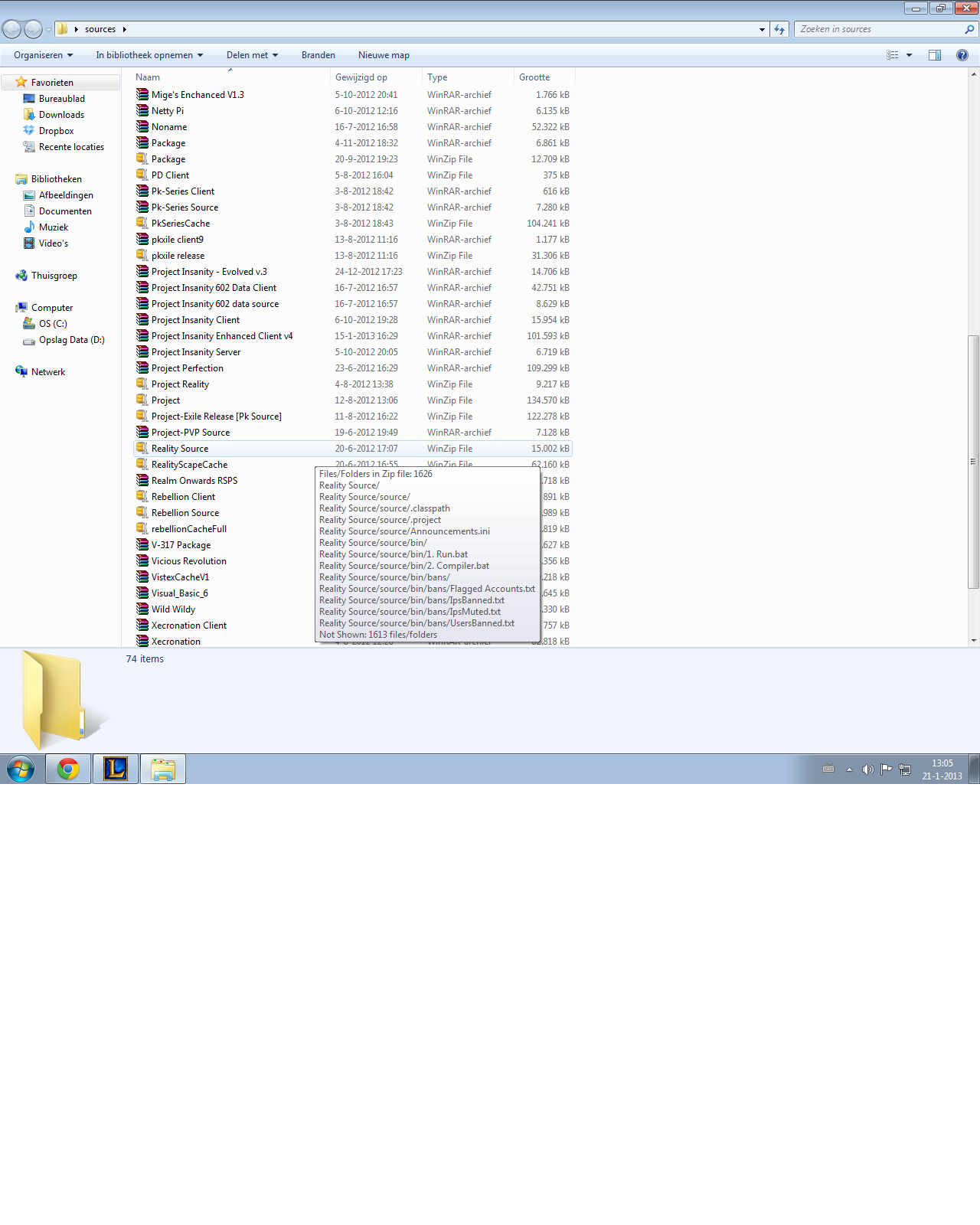This screenshot has width=980, height=1225.
Task: Select the PkSeriesCache zip file
Action: coord(353,224)
